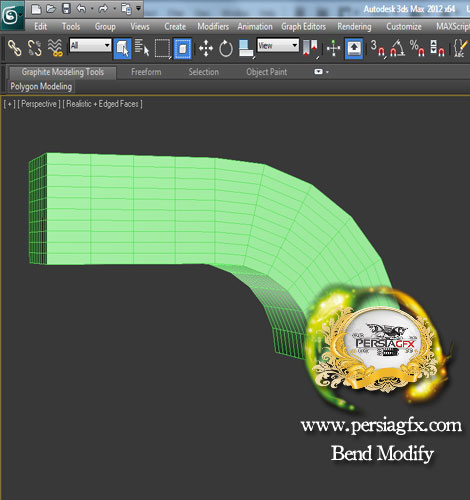Activate the Select and Scale tool
470x500 pixels.
click(x=246, y=49)
